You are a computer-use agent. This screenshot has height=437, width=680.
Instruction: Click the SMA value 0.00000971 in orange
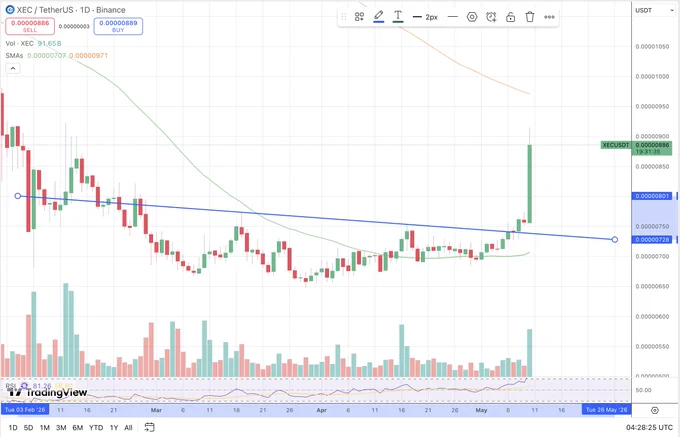tap(88, 55)
